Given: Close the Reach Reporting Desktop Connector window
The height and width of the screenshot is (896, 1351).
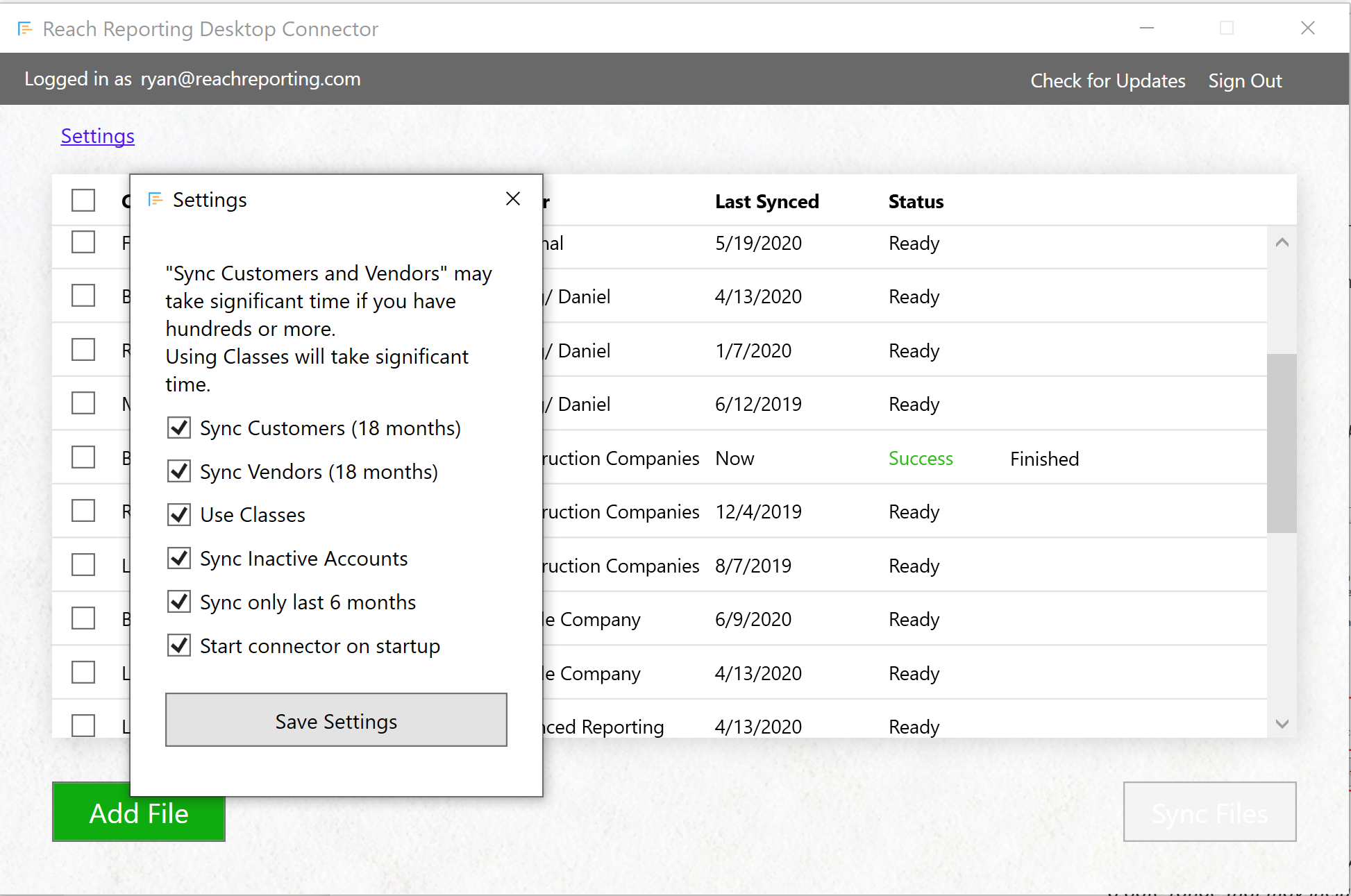Looking at the screenshot, I should (1308, 28).
